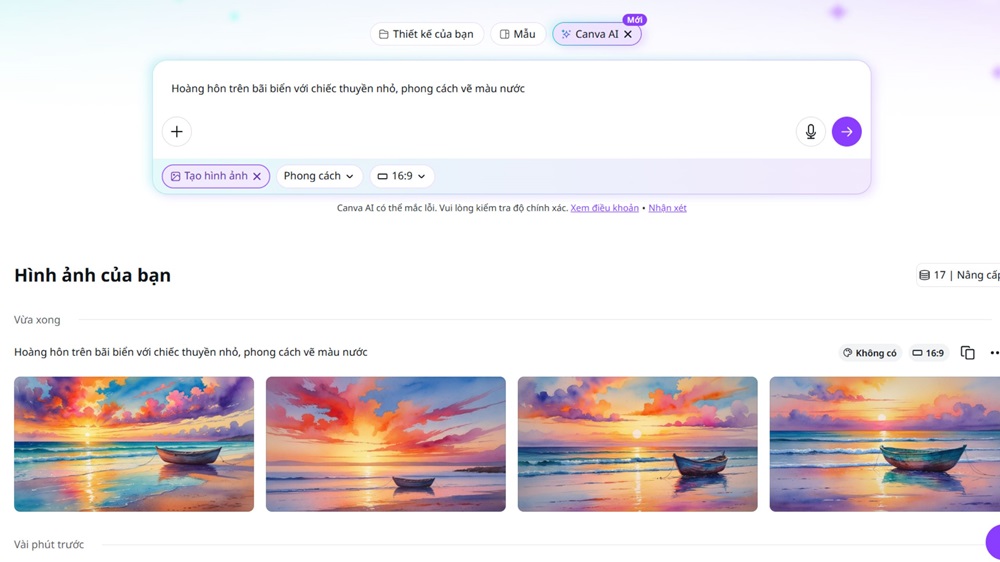This screenshot has width=1000, height=562.
Task: Click the Hình ảnh của bạn heading
Action: [x=92, y=276]
